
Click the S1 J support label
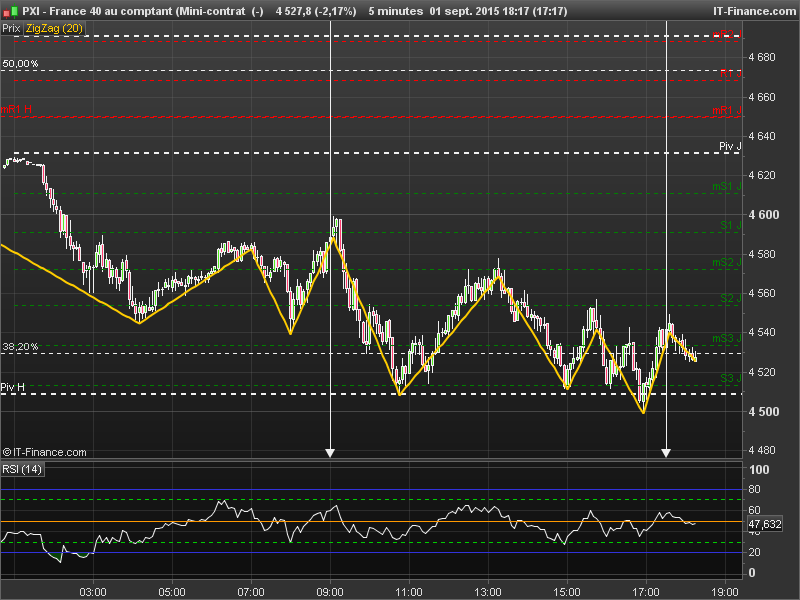pos(731,226)
